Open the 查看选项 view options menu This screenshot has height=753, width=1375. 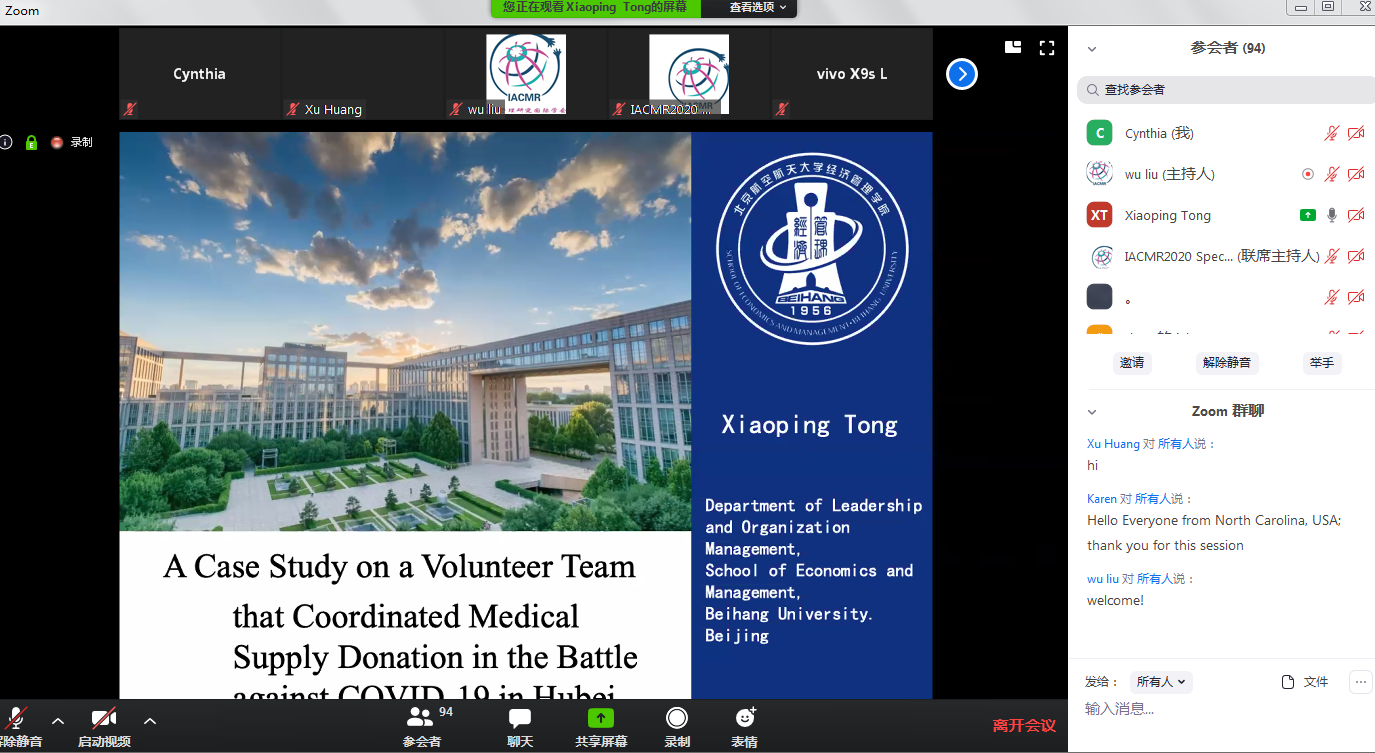pyautogui.click(x=757, y=7)
